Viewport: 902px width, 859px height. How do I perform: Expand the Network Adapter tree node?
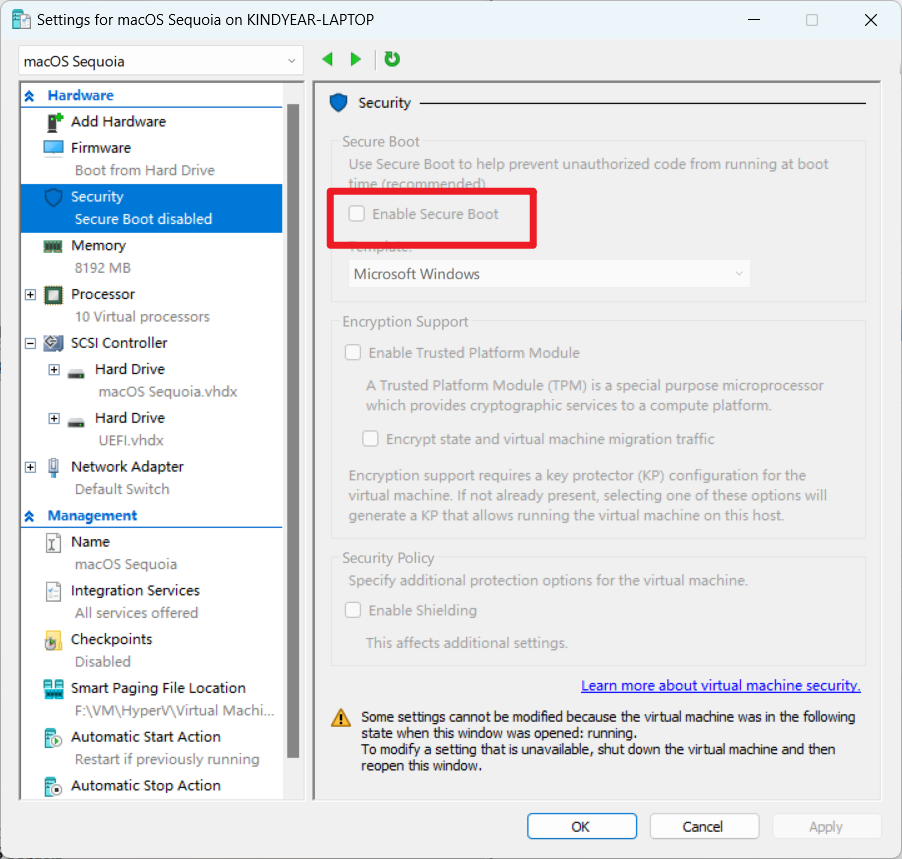[x=30, y=467]
